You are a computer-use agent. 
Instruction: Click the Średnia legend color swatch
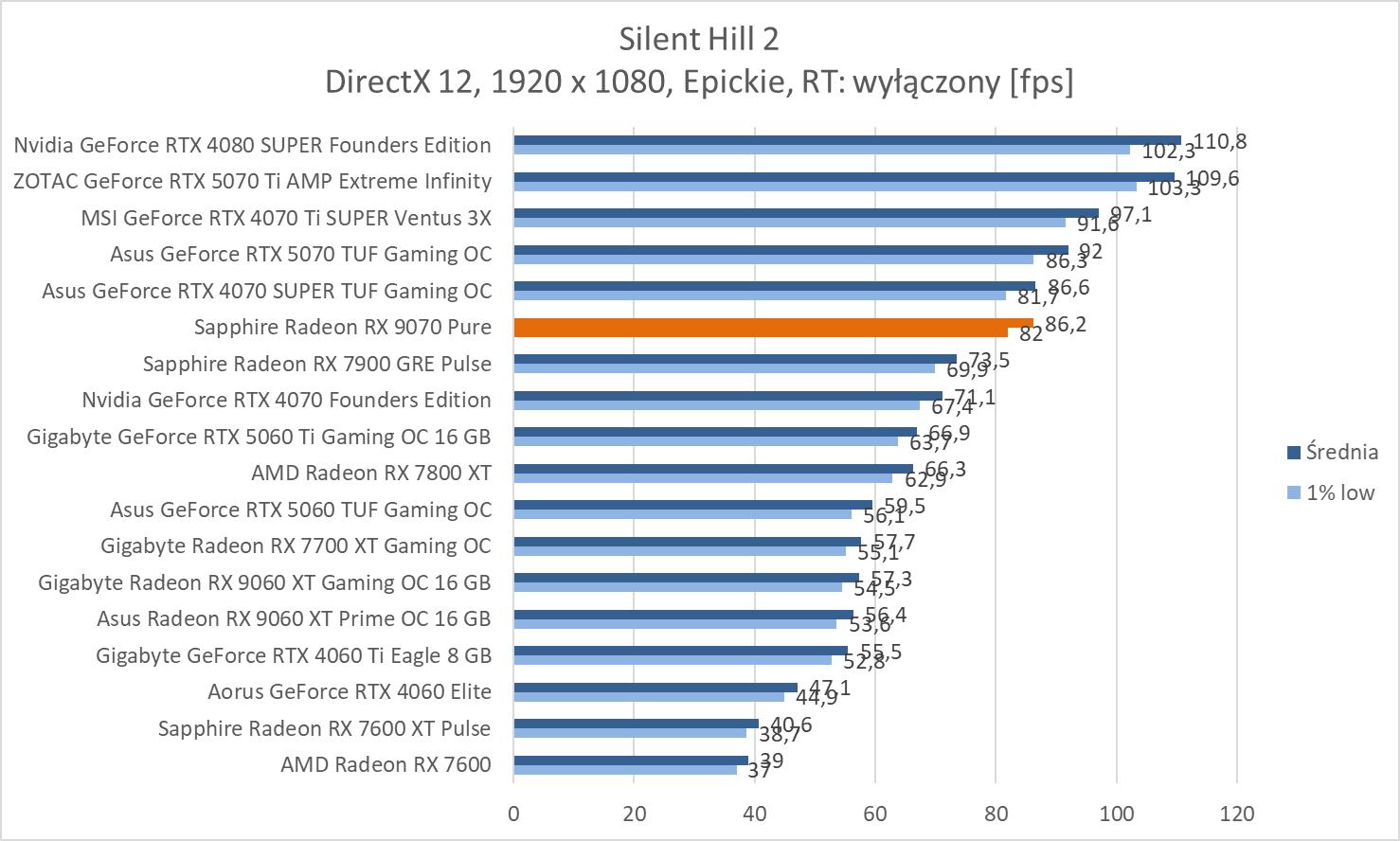click(1293, 453)
